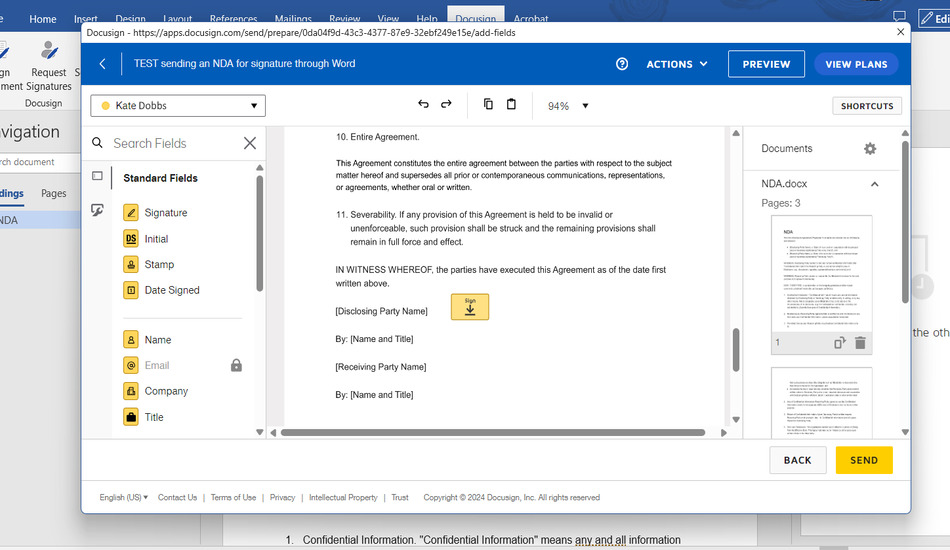Open the English (US) language selector
Image resolution: width=950 pixels, height=550 pixels.
(x=123, y=497)
